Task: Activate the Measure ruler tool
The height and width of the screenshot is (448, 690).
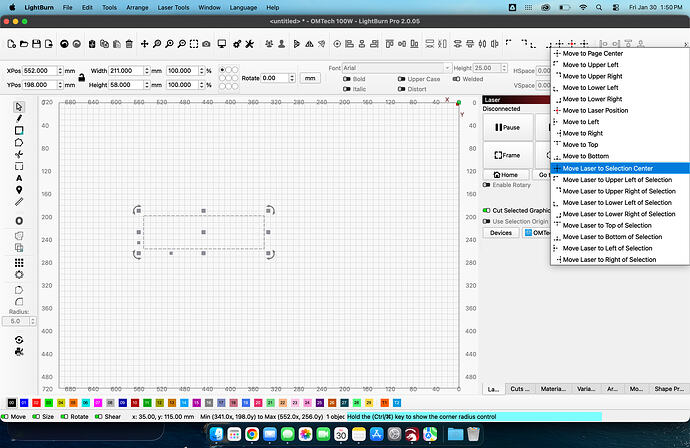Action: click(18, 202)
